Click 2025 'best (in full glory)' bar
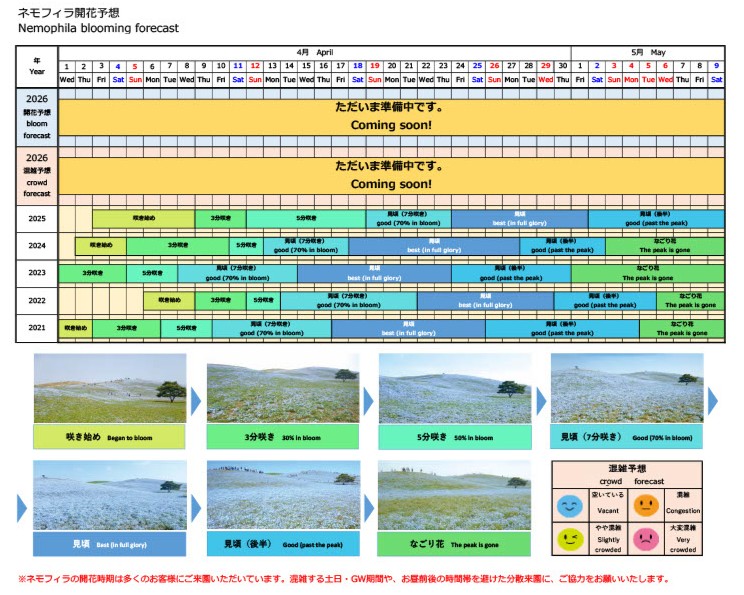 pos(520,219)
